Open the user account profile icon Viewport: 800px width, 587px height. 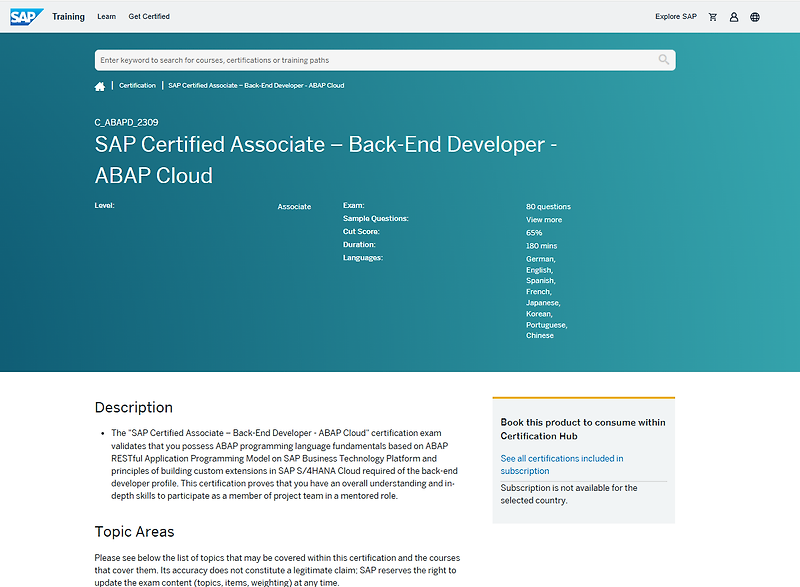point(733,16)
